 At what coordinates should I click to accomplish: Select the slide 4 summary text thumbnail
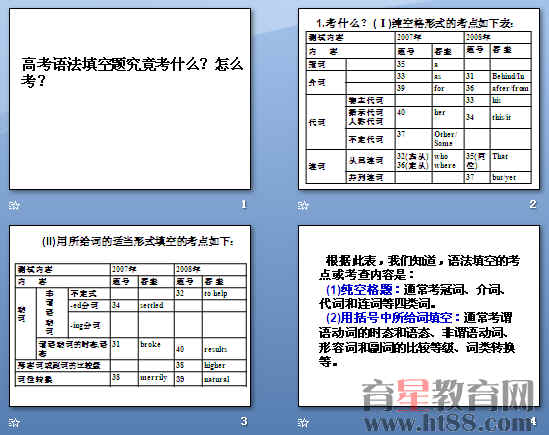419,316
